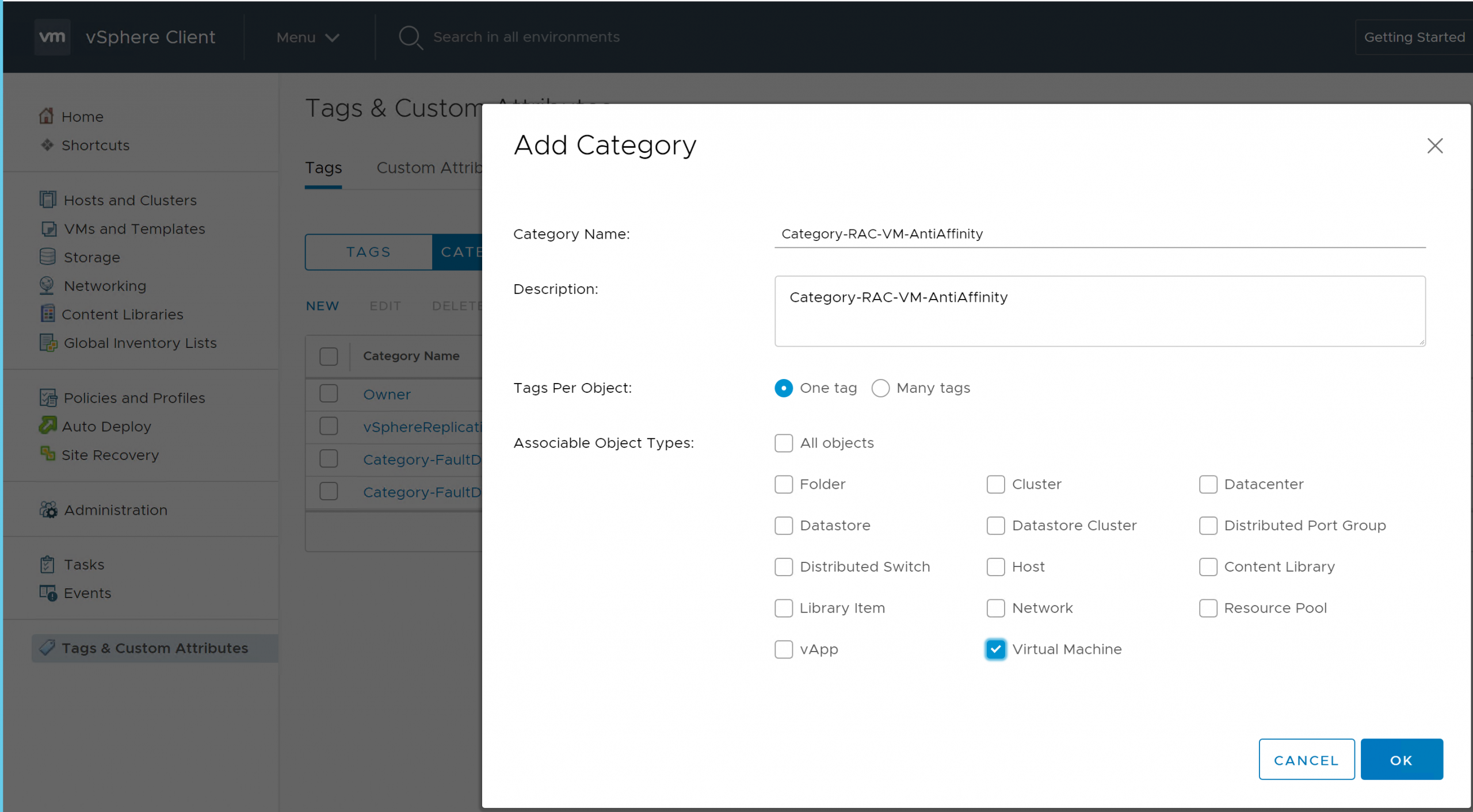Enable the All objects checkbox
Viewport: 1473px width, 812px height.
(x=783, y=443)
